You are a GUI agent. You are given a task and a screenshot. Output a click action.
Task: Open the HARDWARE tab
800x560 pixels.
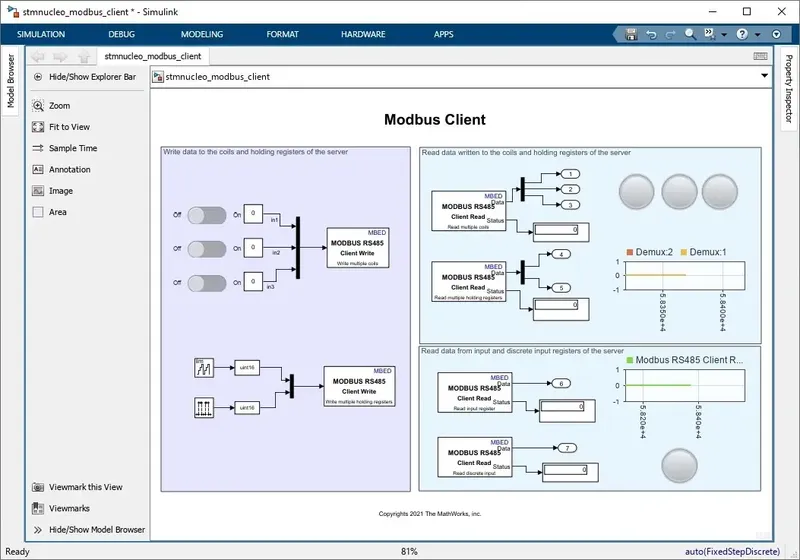coord(363,34)
